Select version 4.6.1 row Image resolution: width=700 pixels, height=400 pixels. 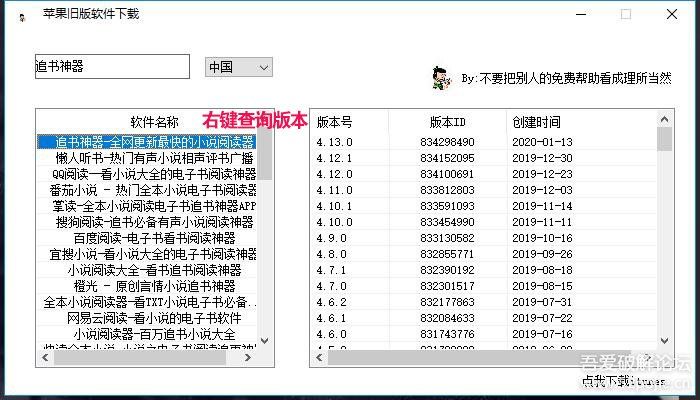tap(483, 318)
